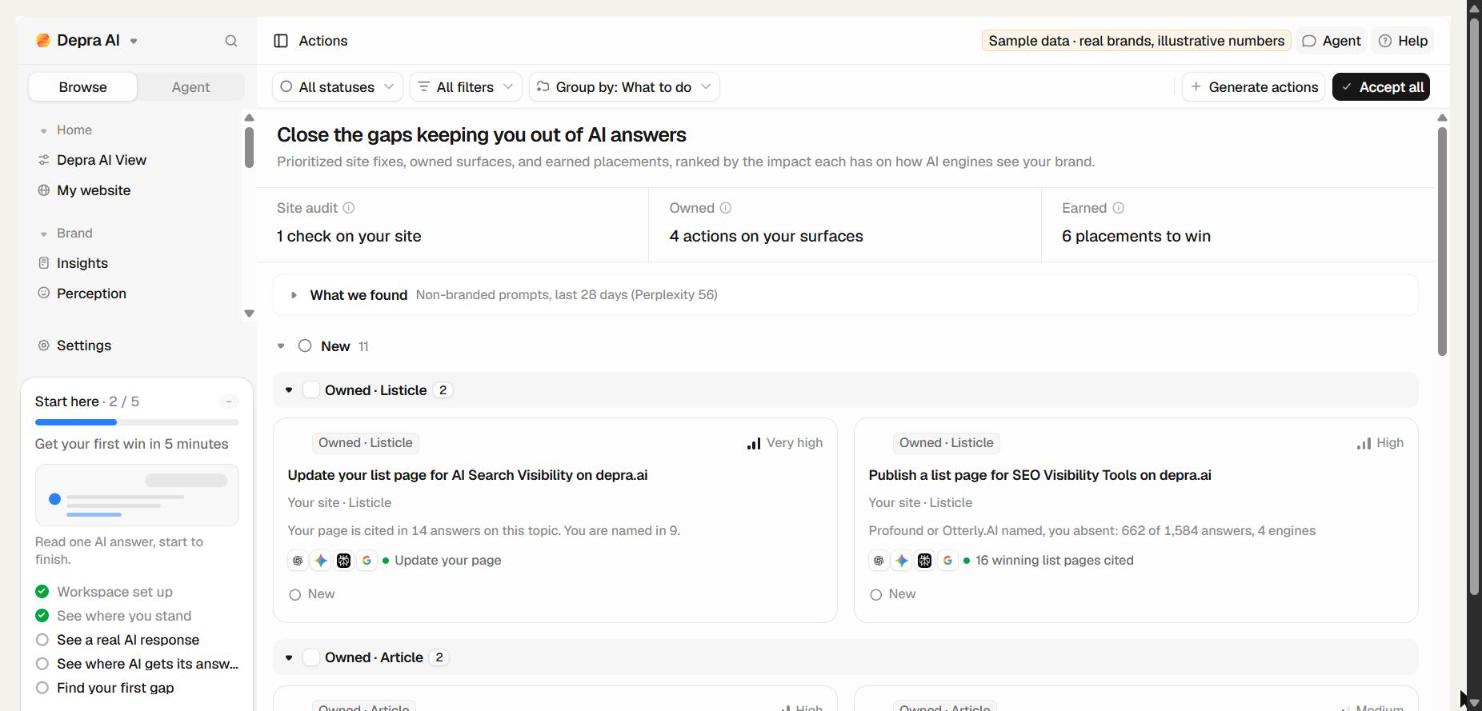Viewport: 1482px width, 711px height.
Task: Open the Help button in top bar
Action: click(1403, 41)
